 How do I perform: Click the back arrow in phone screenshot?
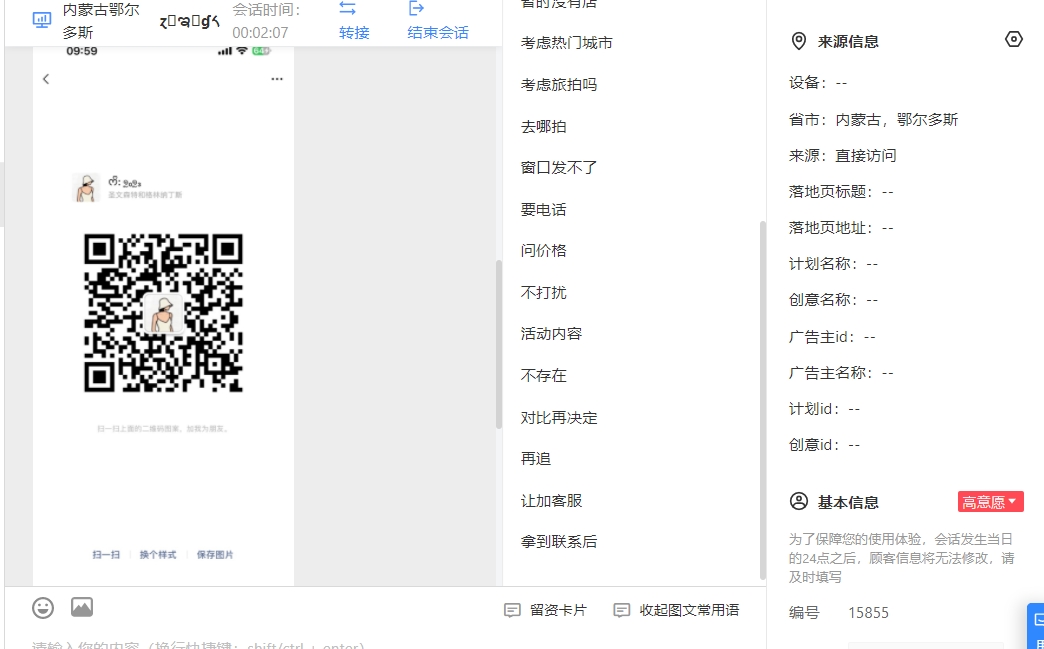[46, 79]
